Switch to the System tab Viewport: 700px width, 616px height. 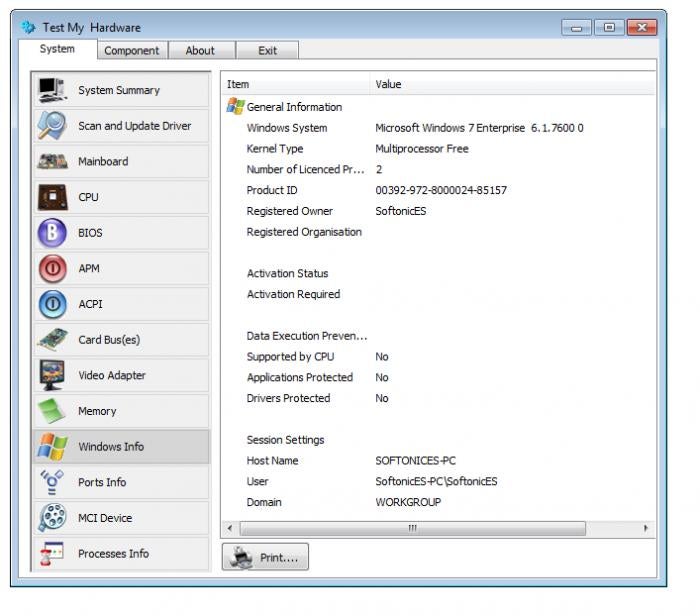click(x=57, y=49)
